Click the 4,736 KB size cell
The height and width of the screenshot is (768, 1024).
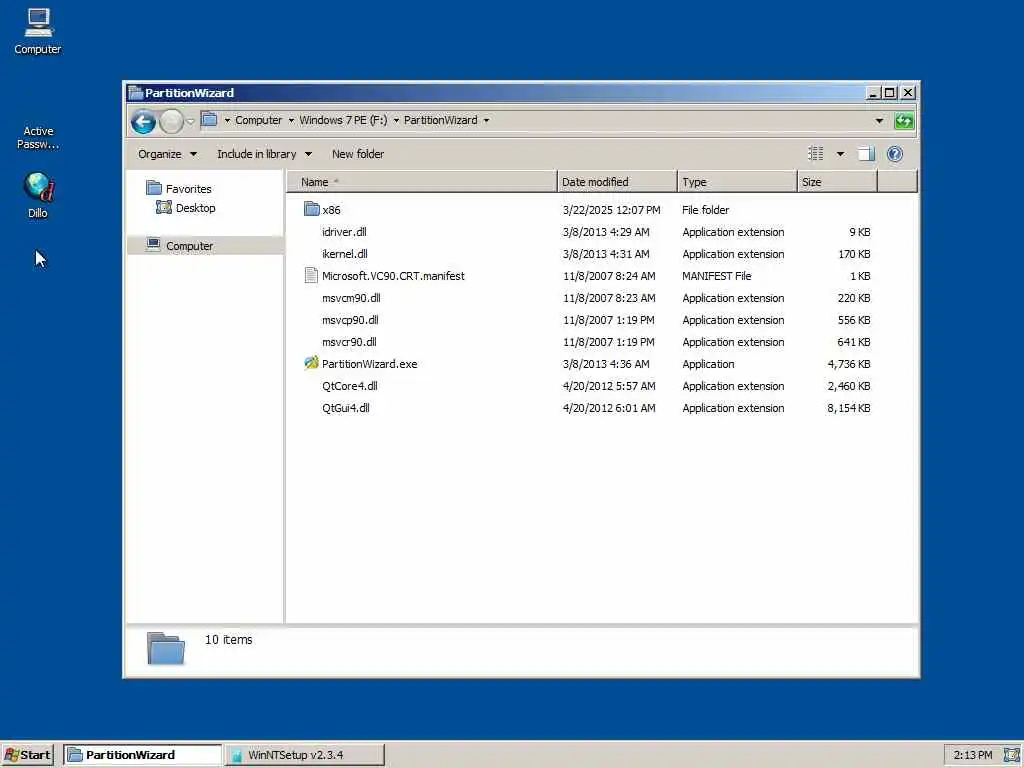pos(849,364)
